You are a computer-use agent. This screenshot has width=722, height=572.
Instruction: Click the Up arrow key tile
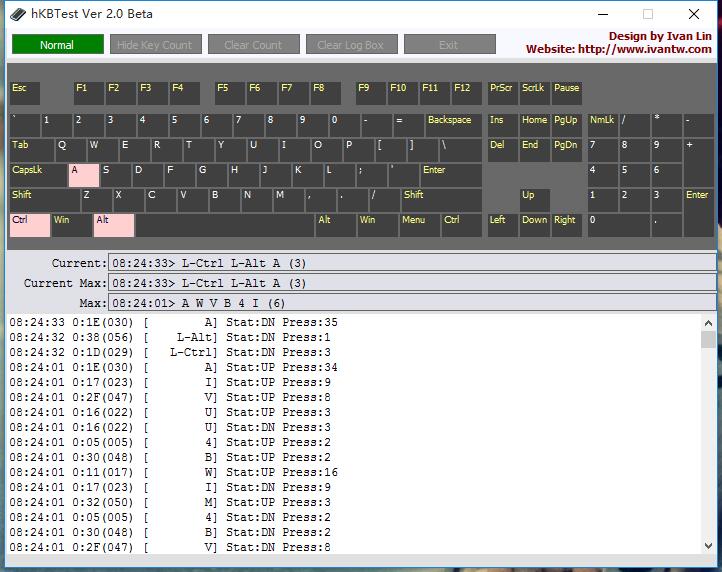click(x=535, y=200)
